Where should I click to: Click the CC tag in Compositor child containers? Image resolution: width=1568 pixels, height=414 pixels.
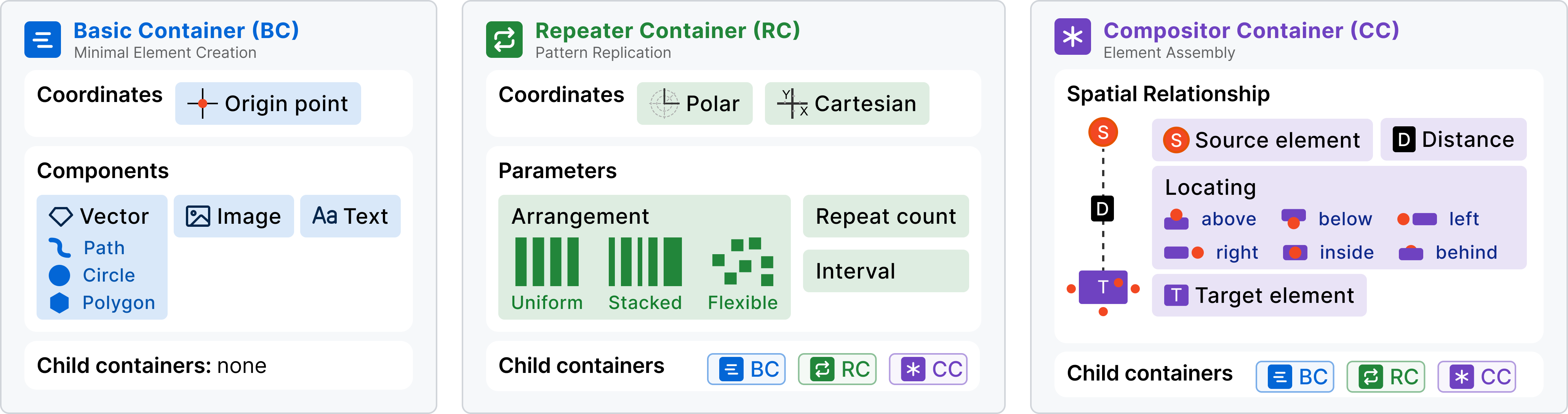click(1477, 377)
